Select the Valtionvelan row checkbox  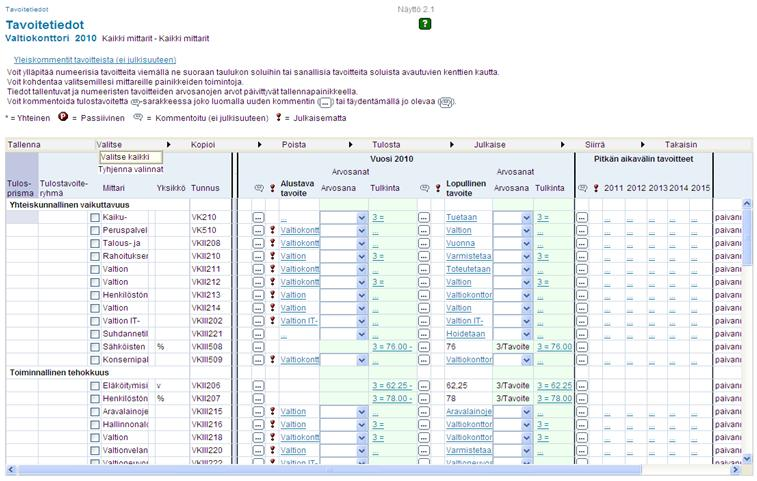click(x=95, y=451)
